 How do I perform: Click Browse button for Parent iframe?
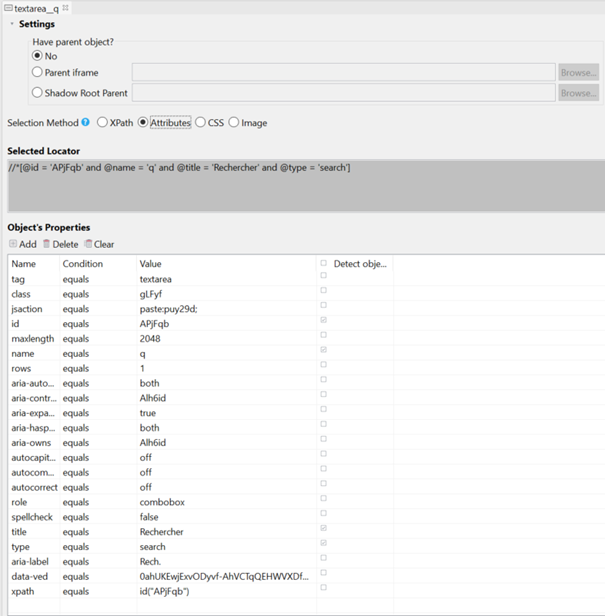point(579,72)
